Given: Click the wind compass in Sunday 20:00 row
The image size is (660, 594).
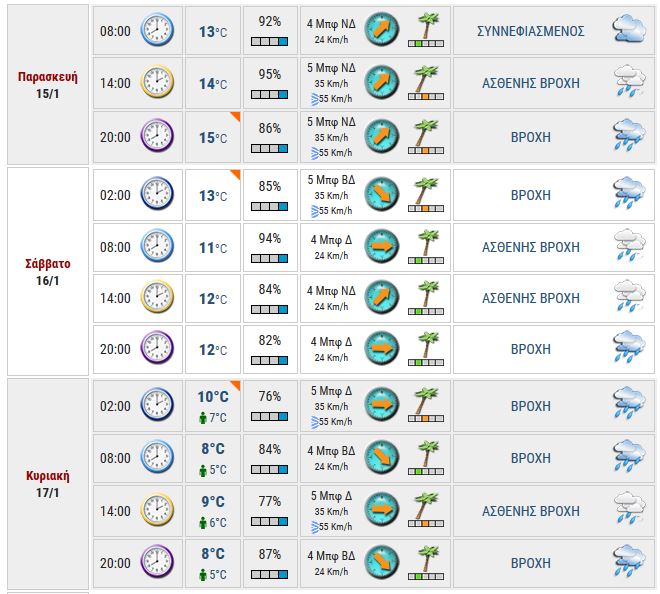Looking at the screenshot, I should pyautogui.click(x=381, y=562).
